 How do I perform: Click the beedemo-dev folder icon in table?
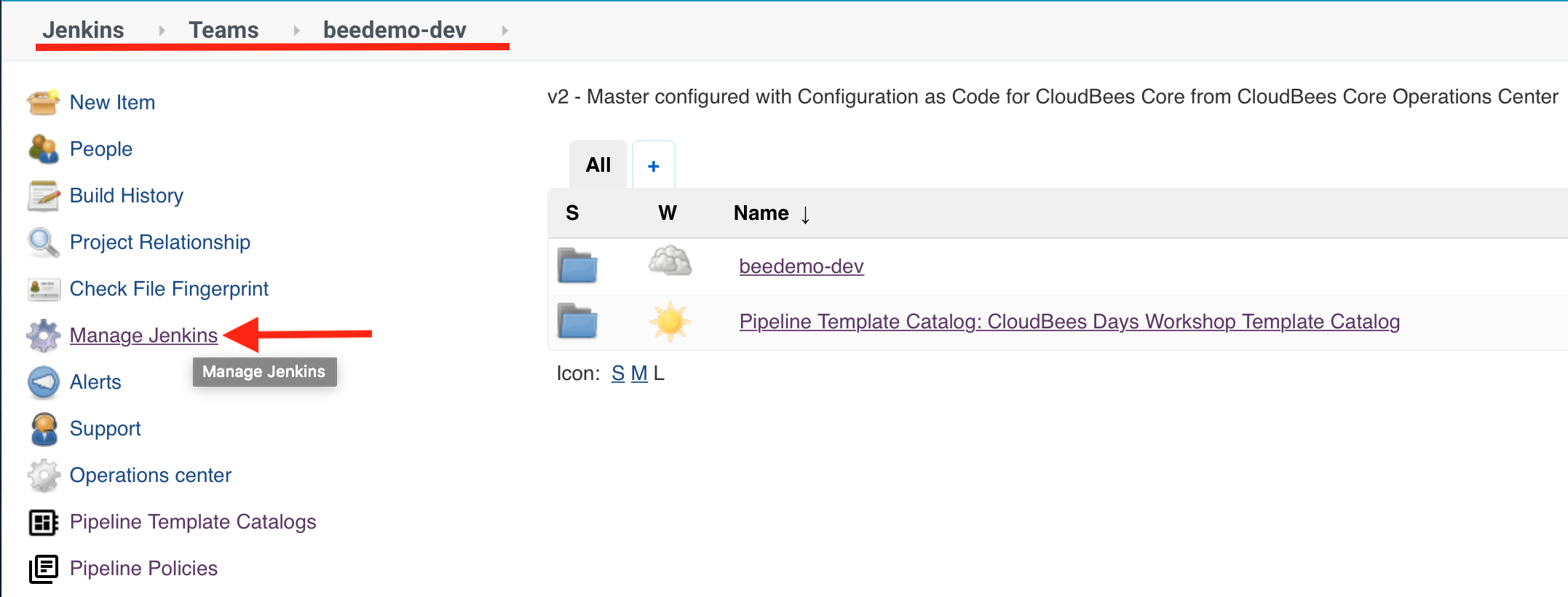tap(577, 266)
